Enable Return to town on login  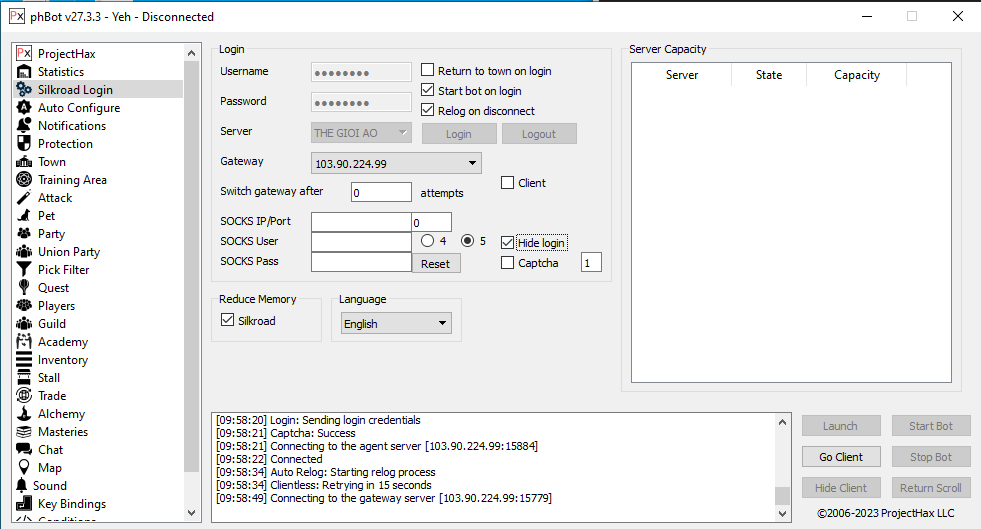428,71
